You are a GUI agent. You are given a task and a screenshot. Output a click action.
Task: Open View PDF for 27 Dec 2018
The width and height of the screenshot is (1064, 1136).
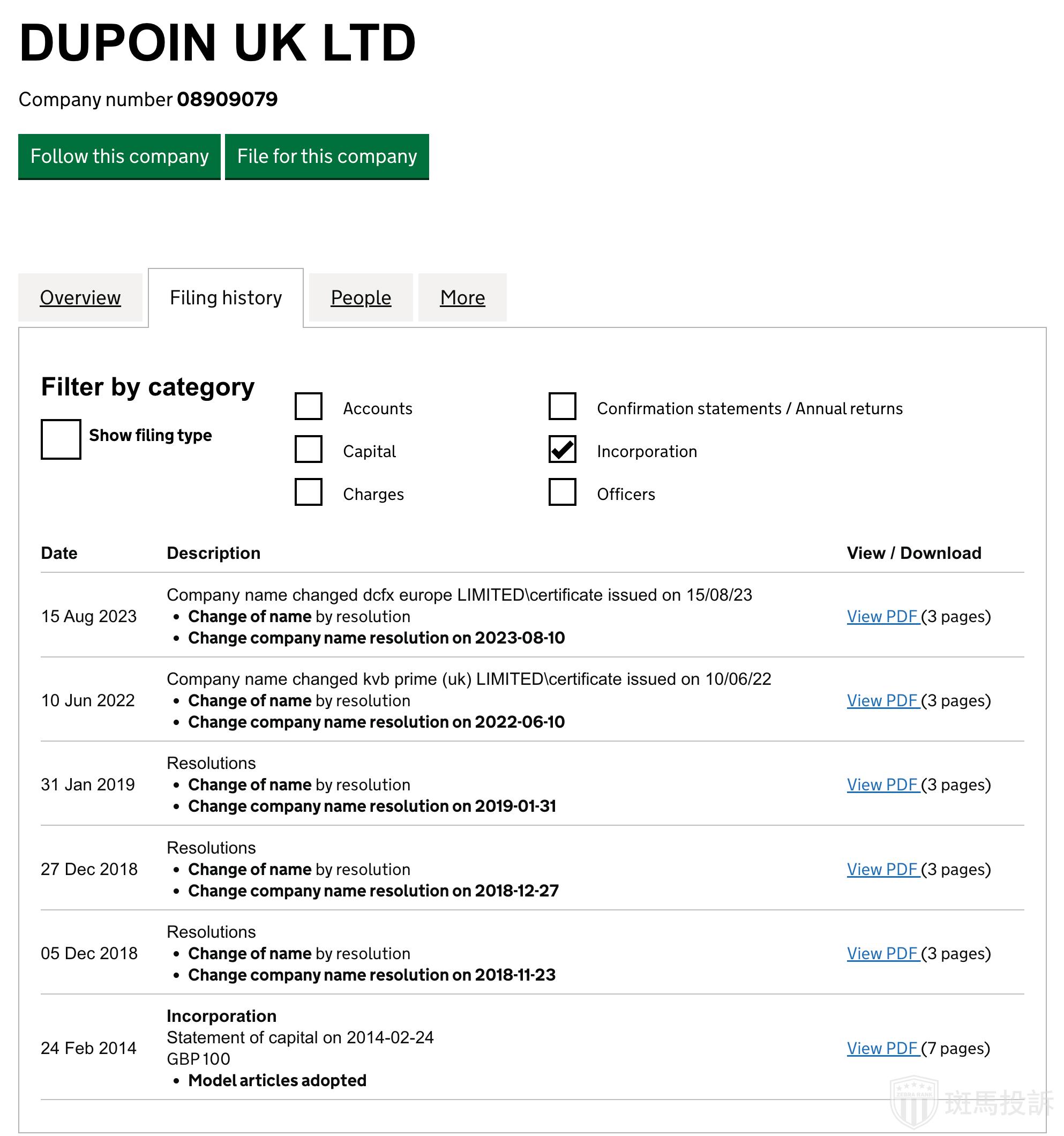[882, 869]
